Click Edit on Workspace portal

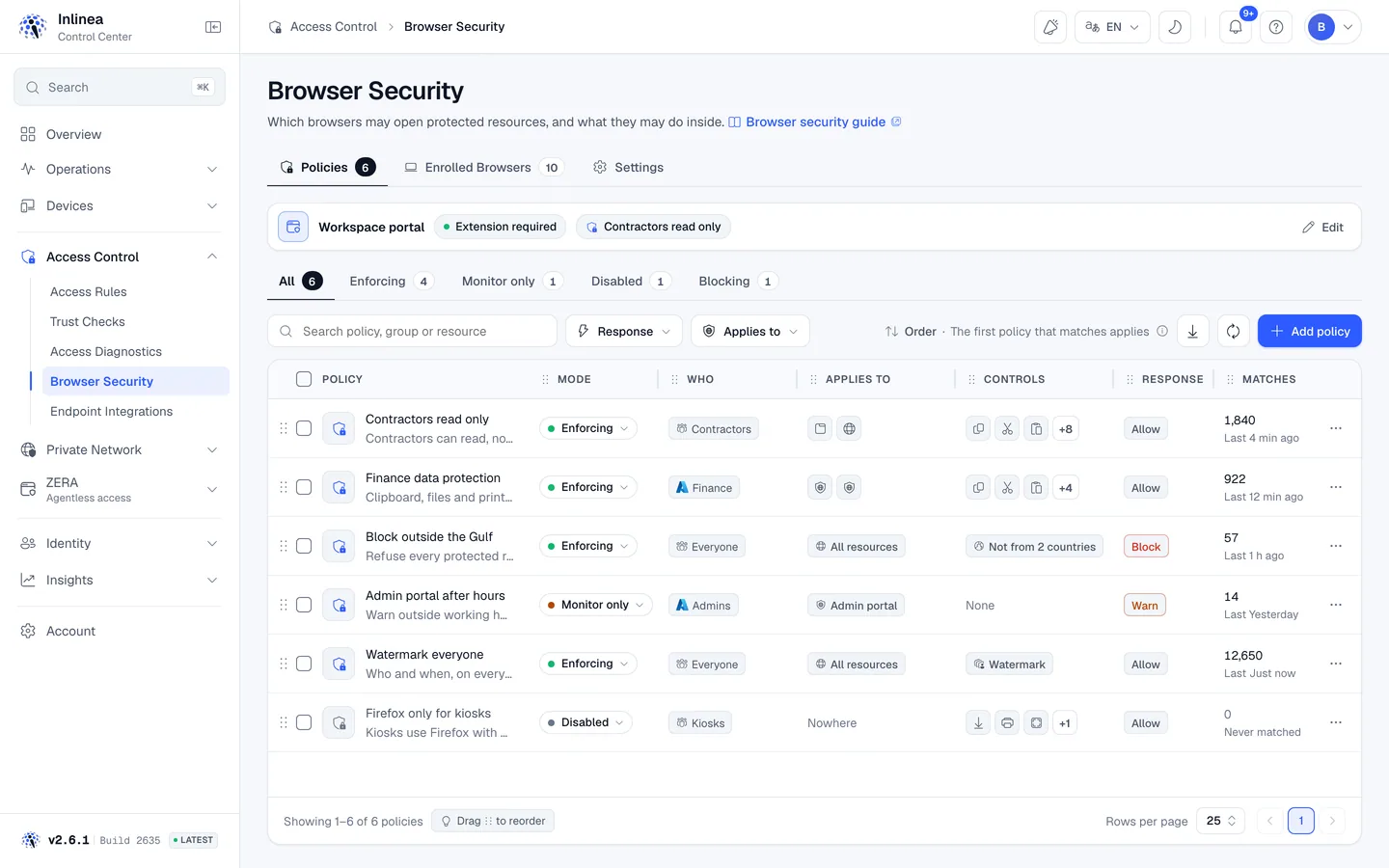point(1322,227)
